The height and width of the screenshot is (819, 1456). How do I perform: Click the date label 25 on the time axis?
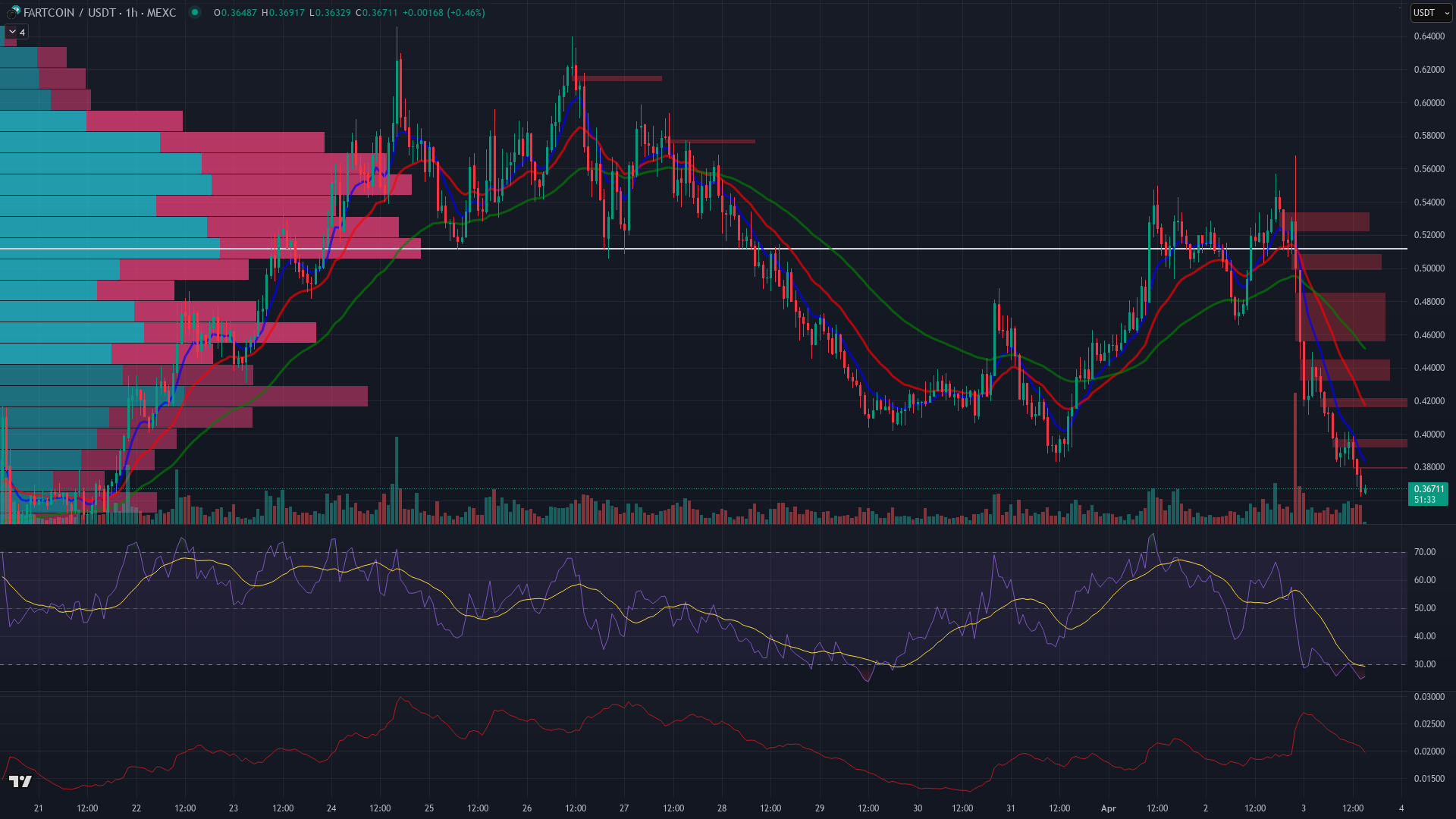click(x=429, y=808)
